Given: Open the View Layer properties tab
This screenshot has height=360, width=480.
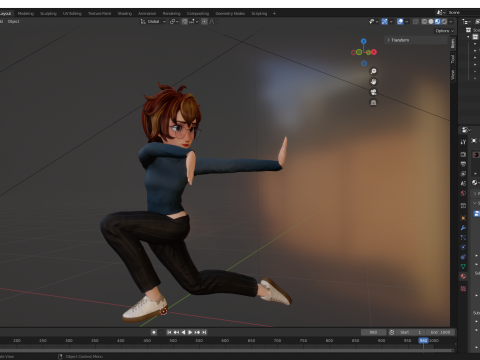Looking at the screenshot, I should (x=463, y=174).
